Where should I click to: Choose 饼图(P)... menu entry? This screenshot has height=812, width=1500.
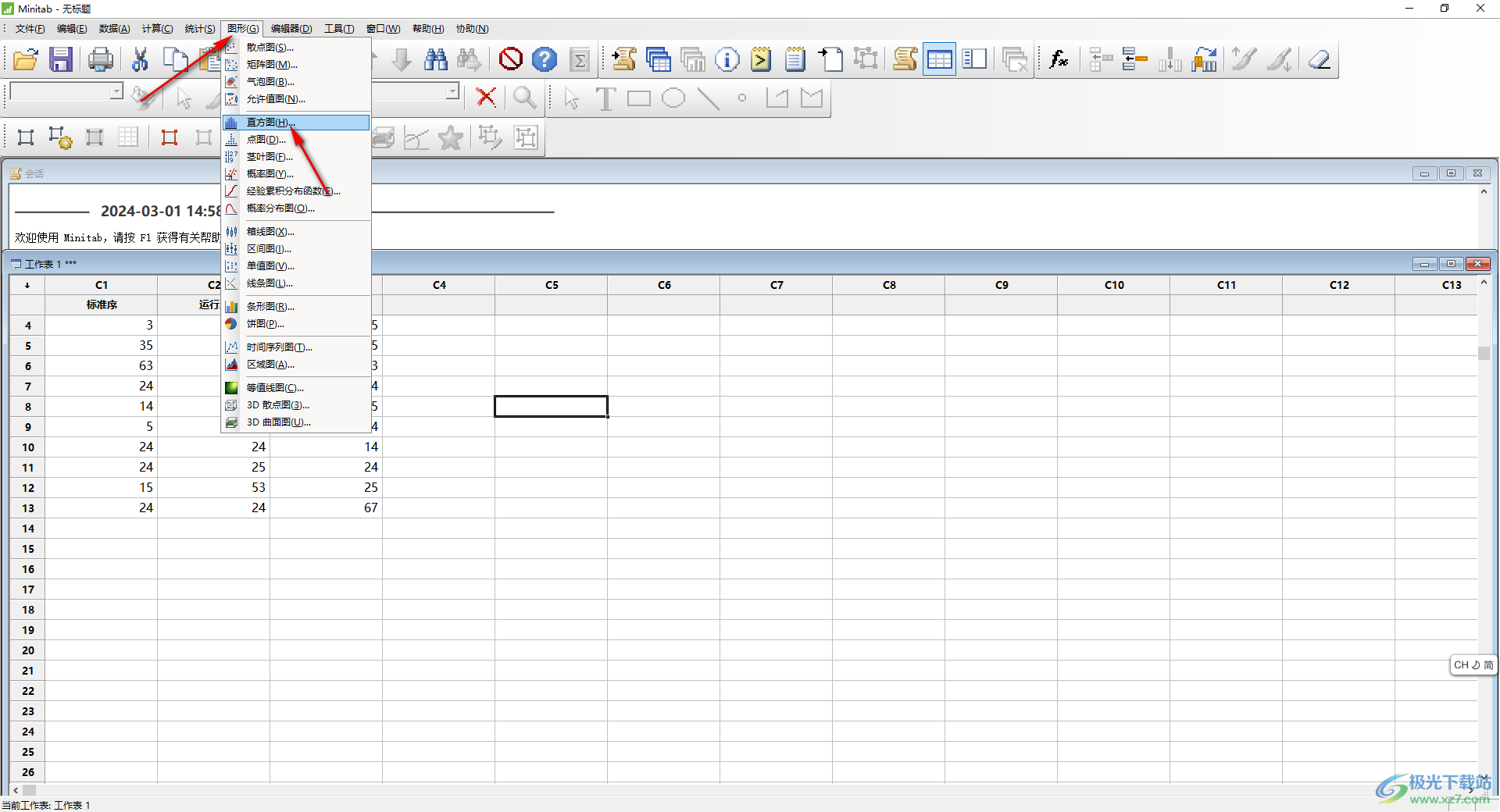(296, 324)
